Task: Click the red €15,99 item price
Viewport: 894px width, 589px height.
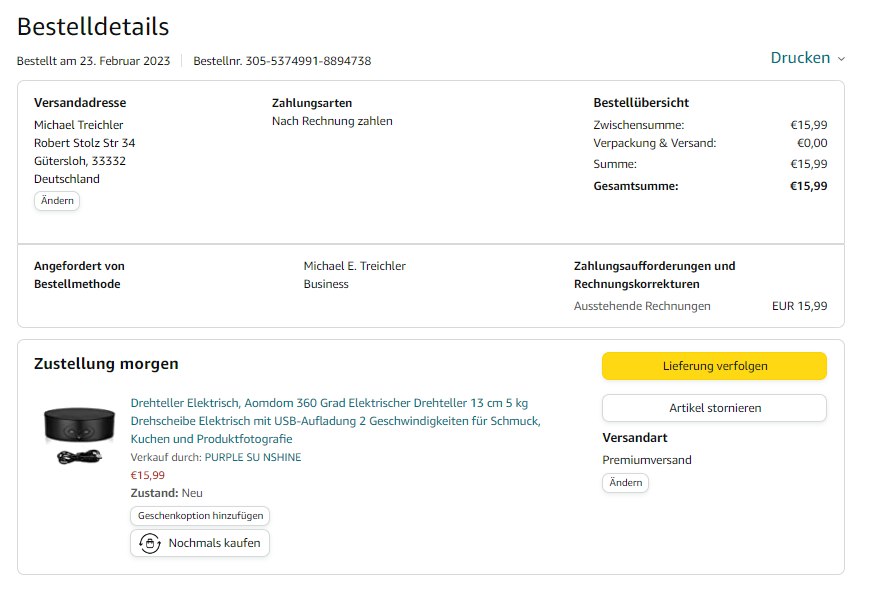Action: (148, 475)
